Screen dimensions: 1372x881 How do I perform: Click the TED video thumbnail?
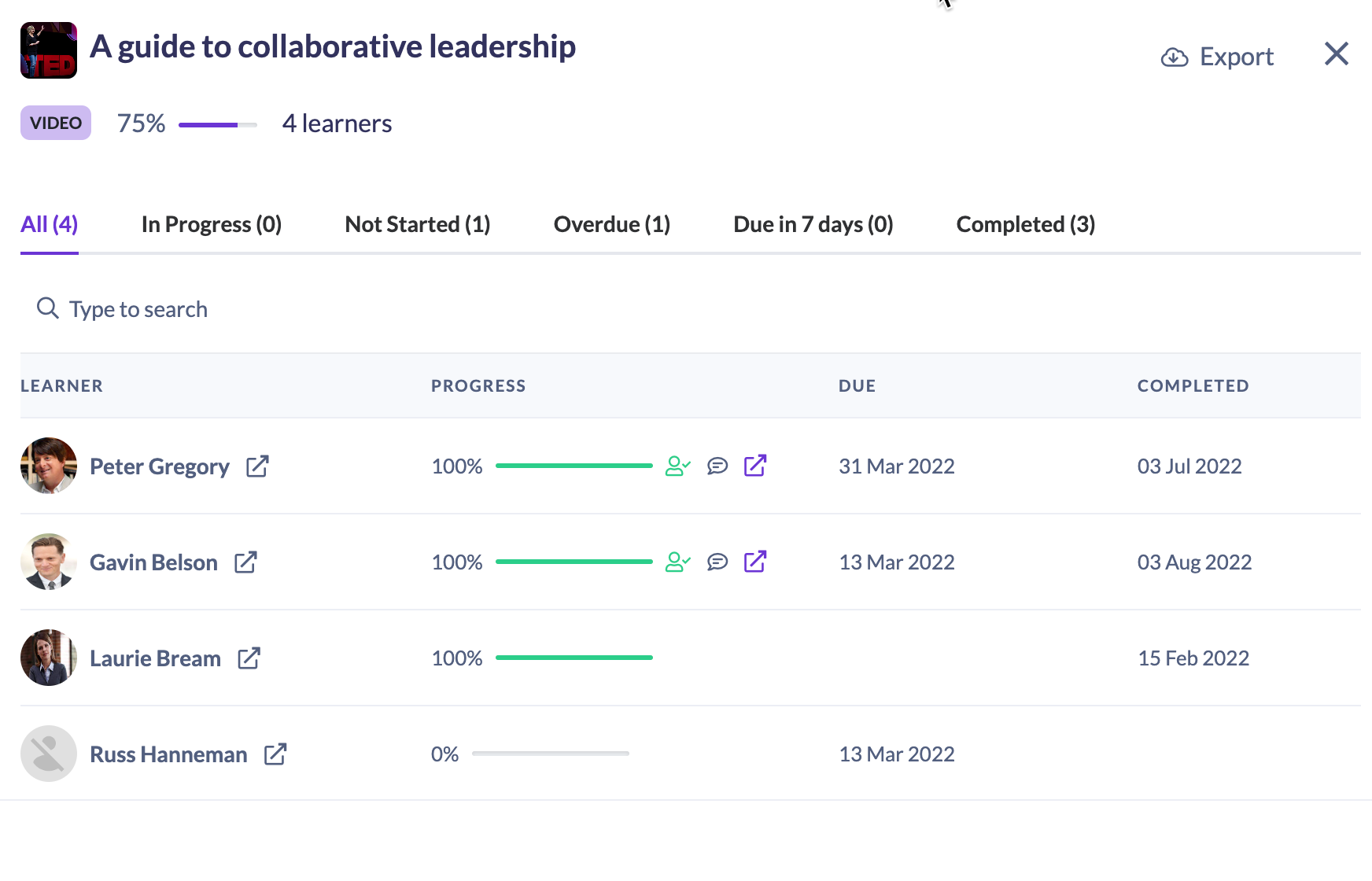click(47, 49)
